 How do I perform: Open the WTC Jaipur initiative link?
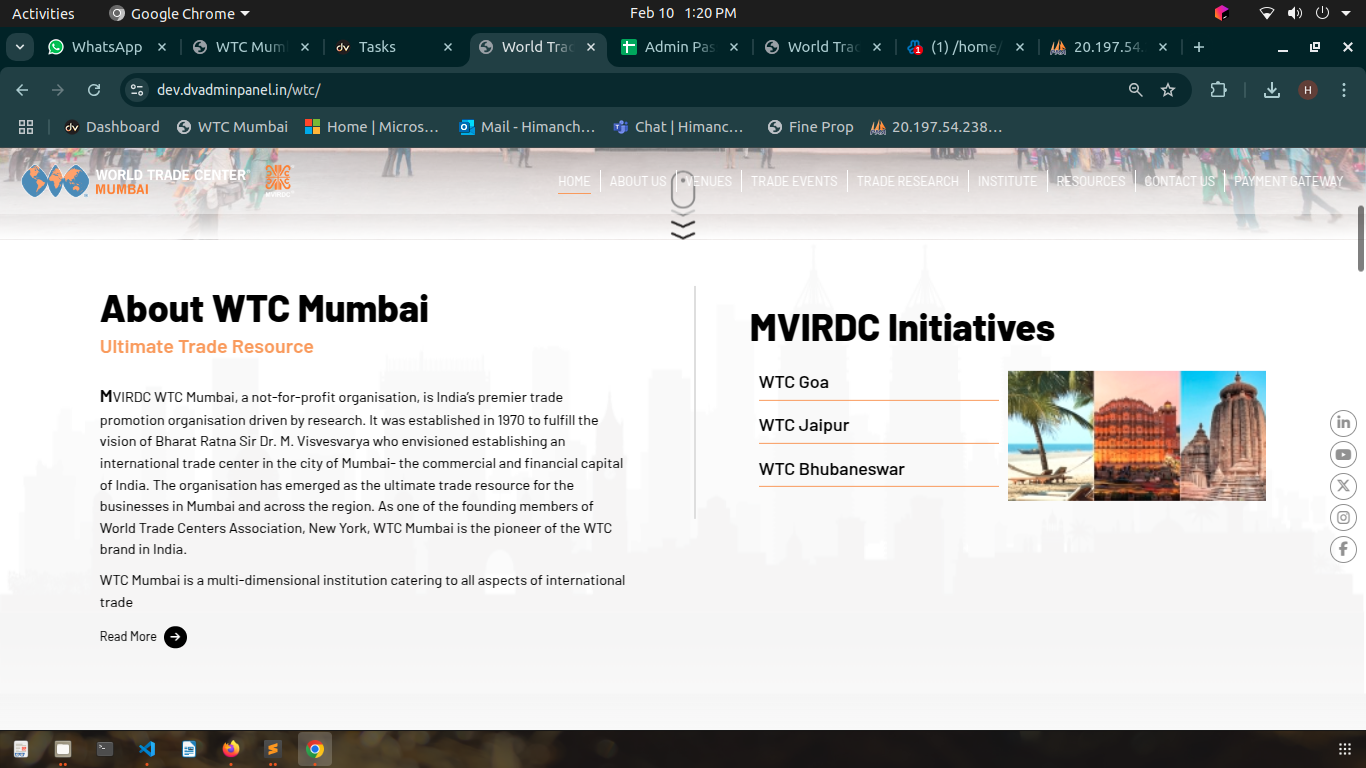pos(804,425)
